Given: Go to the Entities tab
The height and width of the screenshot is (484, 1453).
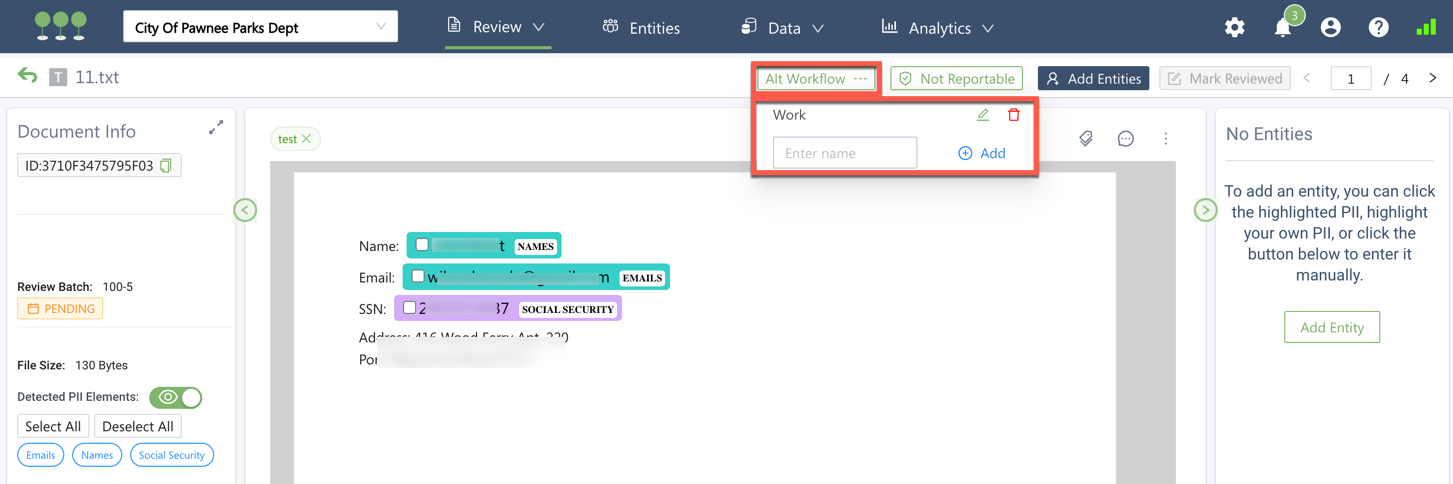Looking at the screenshot, I should point(641,28).
